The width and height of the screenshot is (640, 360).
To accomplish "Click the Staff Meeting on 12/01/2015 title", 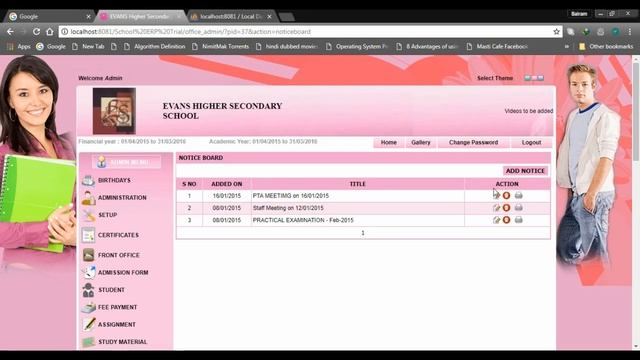I will (x=288, y=208).
